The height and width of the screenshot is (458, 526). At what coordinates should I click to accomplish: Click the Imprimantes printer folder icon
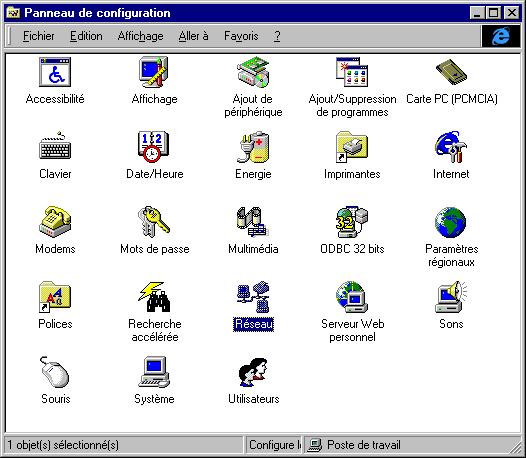tap(352, 147)
